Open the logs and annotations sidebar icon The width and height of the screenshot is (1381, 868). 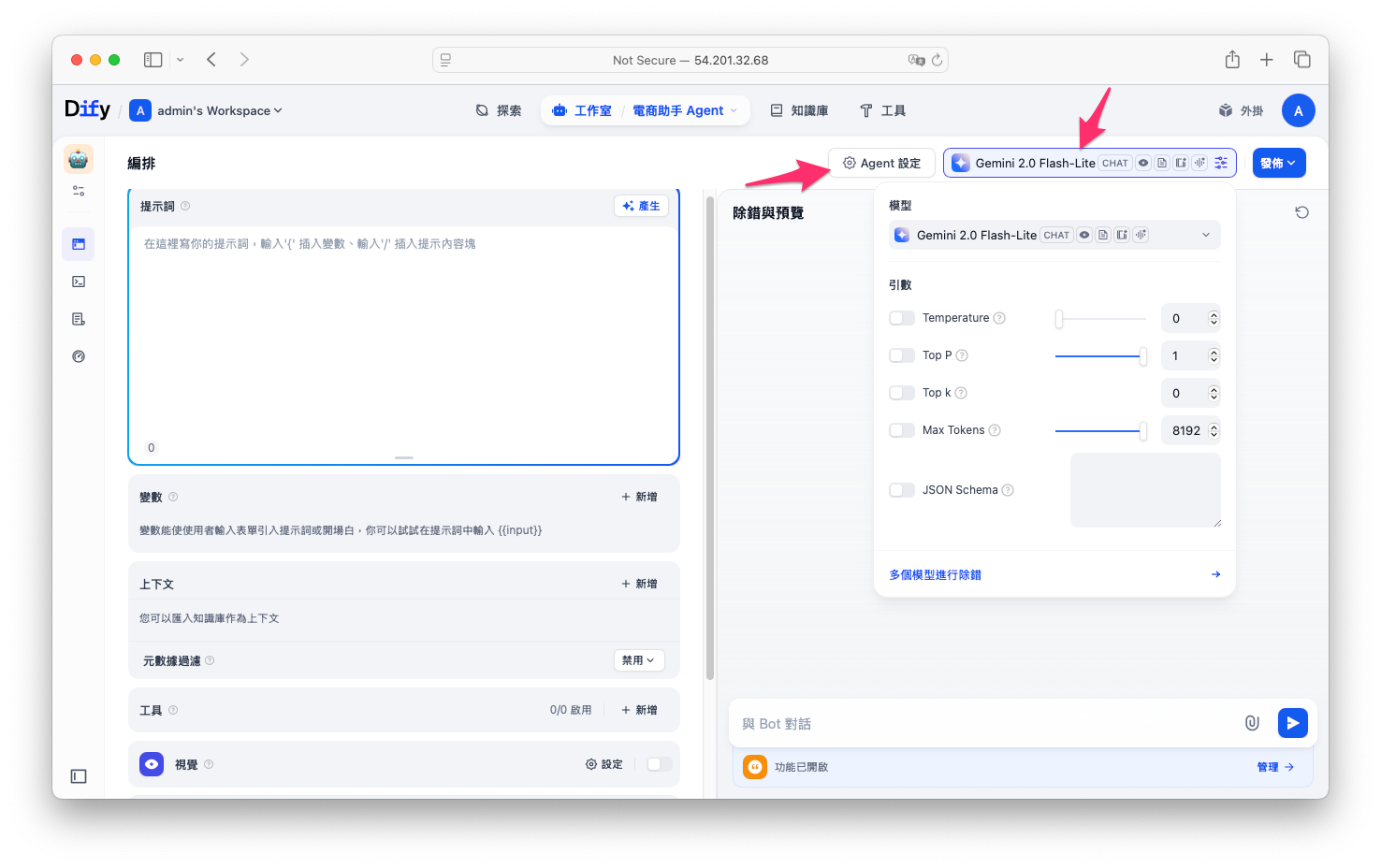point(79,319)
